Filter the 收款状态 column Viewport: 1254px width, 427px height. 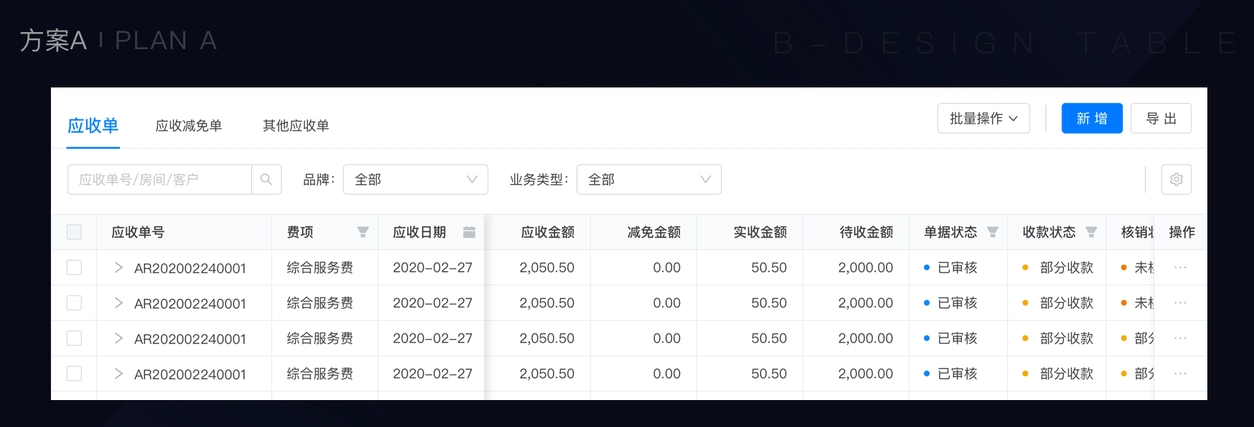click(1091, 232)
